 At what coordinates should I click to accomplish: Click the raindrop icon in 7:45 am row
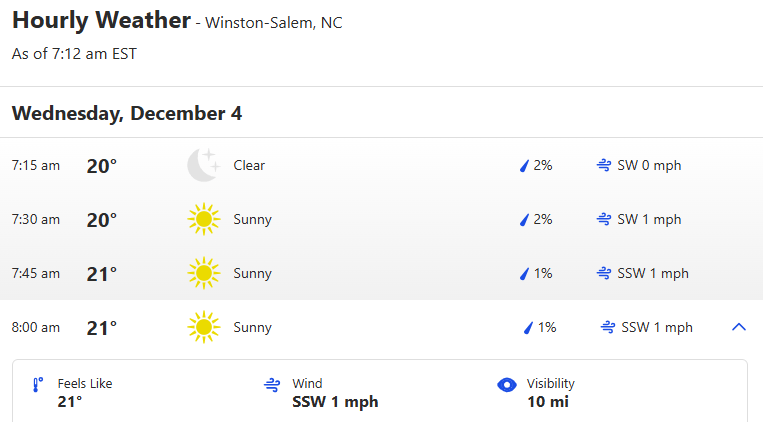[x=523, y=274]
